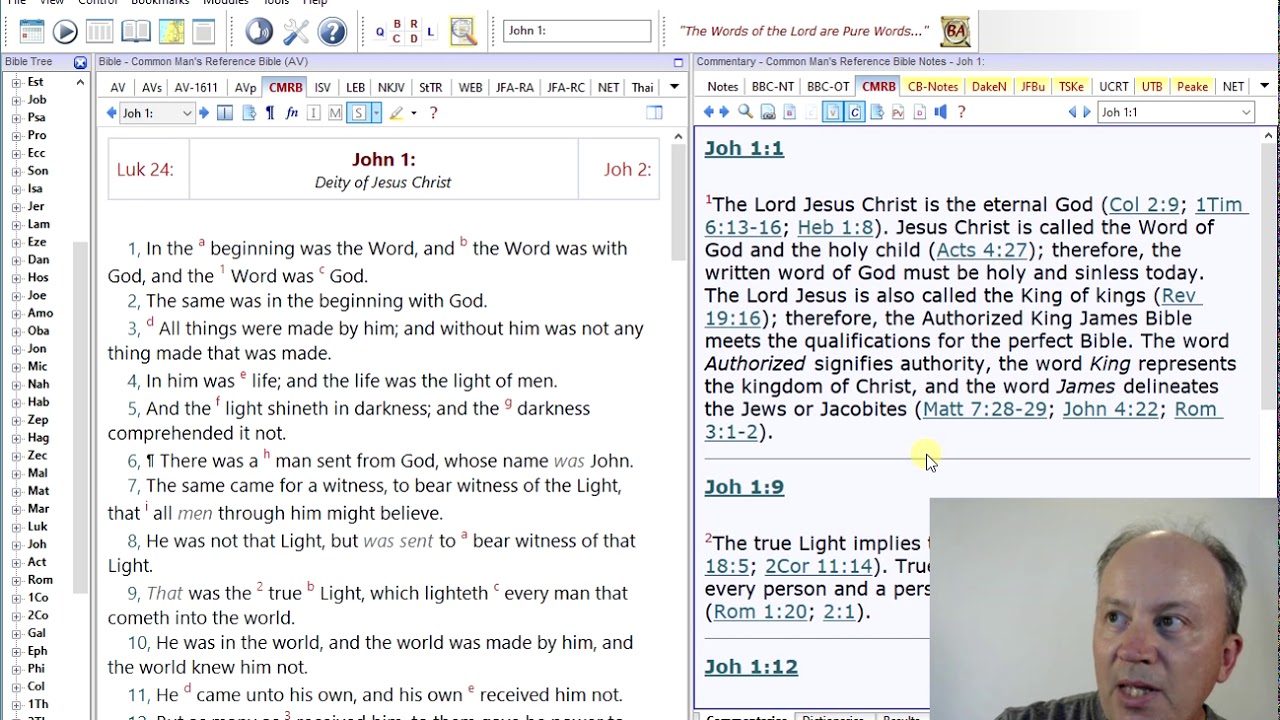
Task: Click the blue question mark help icon
Action: (x=332, y=32)
